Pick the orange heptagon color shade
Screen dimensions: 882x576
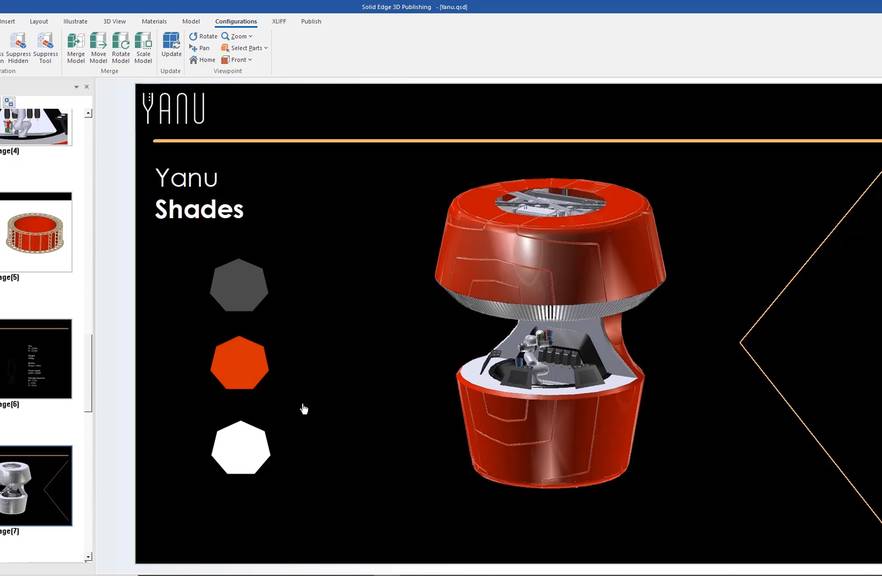click(x=239, y=363)
